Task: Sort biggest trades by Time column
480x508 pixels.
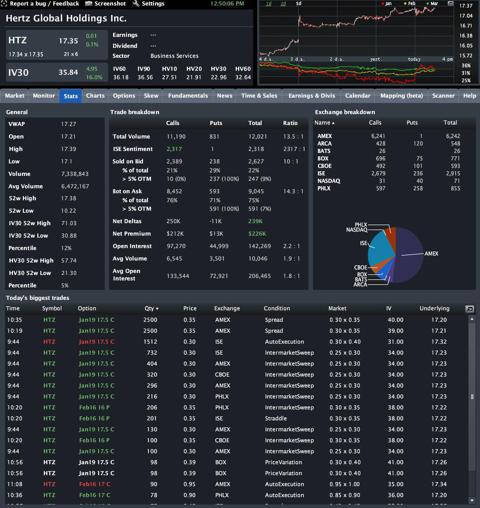Action: 13,308
